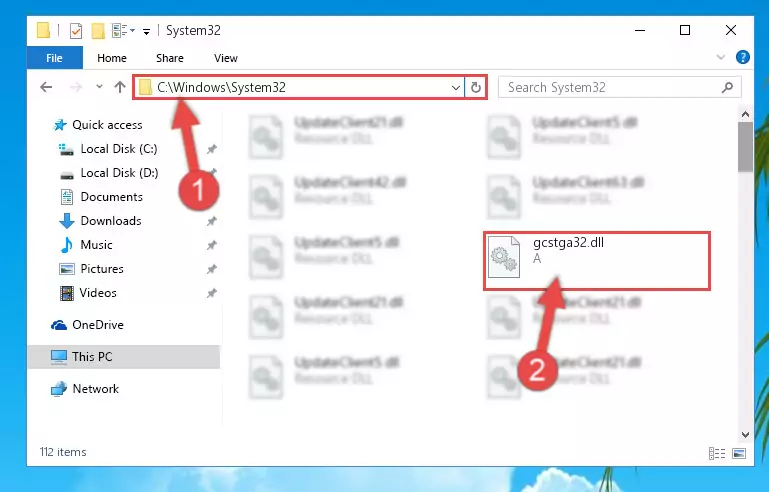Click the scrollbar down arrow
This screenshot has height=492, width=769.
click(x=745, y=435)
